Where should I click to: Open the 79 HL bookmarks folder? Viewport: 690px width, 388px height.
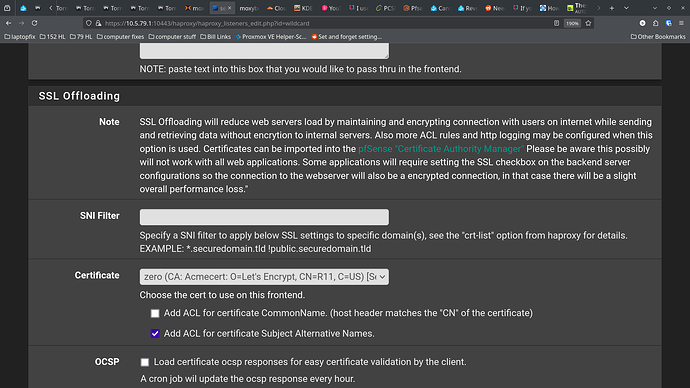[x=81, y=37]
